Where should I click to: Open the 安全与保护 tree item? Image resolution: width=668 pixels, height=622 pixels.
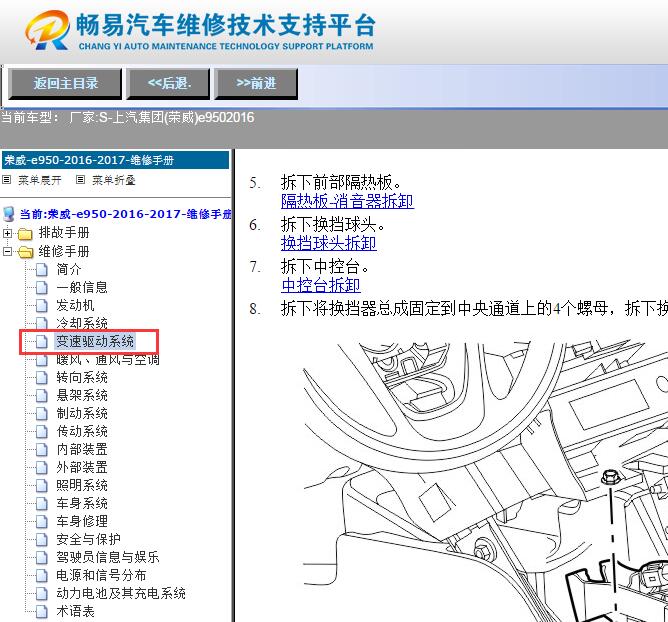click(x=89, y=539)
